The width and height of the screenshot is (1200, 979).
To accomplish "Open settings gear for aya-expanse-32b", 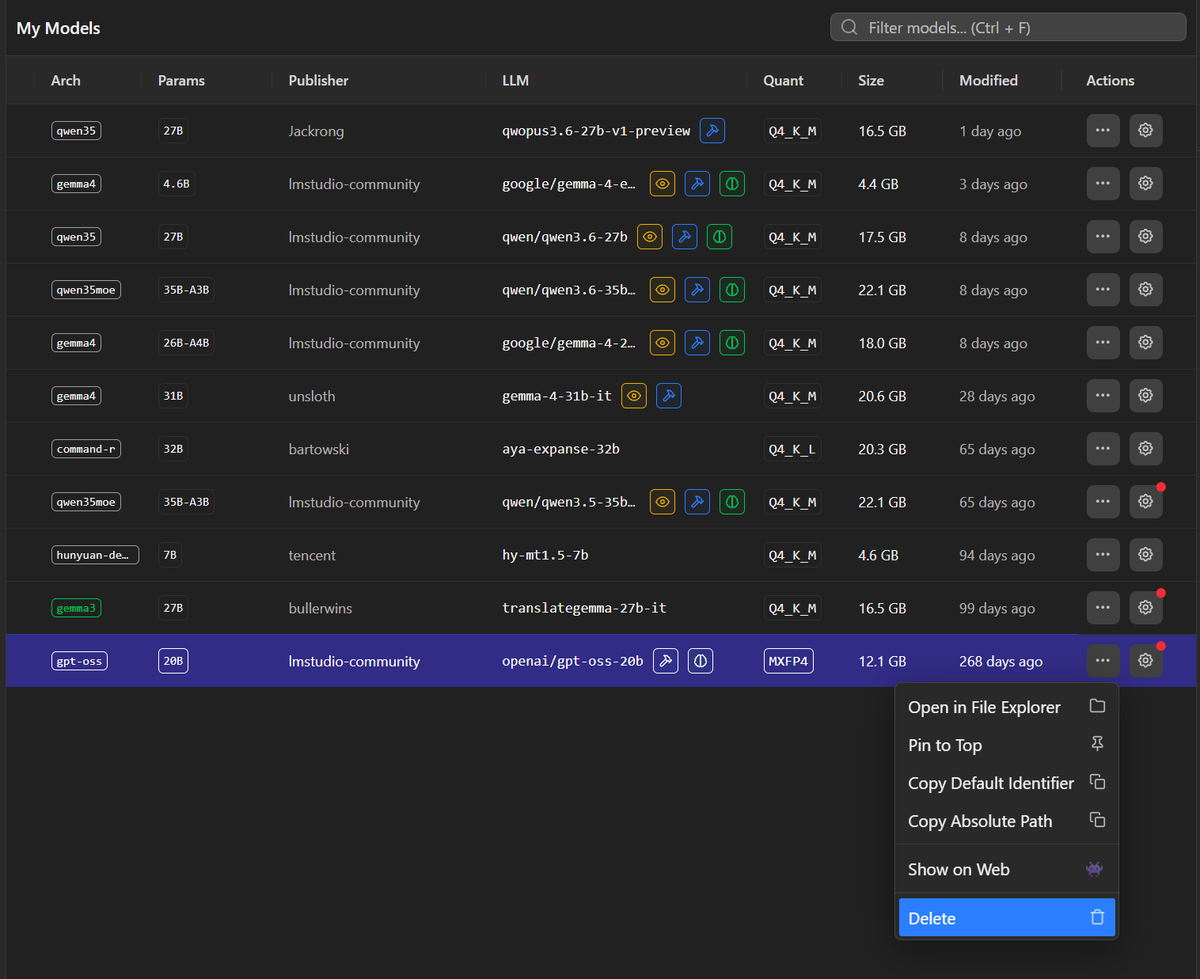I will tap(1146, 449).
